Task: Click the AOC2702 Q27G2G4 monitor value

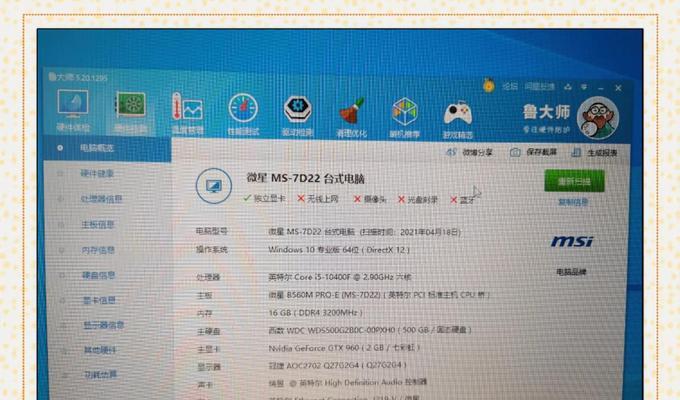Action: pyautogui.click(x=337, y=365)
